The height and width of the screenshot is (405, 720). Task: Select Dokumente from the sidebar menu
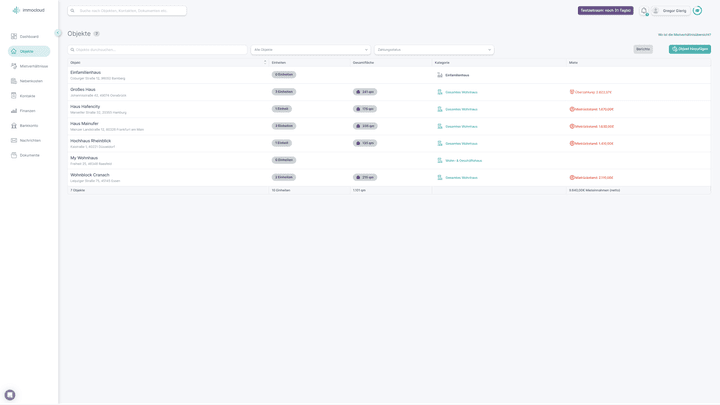tap(29, 155)
